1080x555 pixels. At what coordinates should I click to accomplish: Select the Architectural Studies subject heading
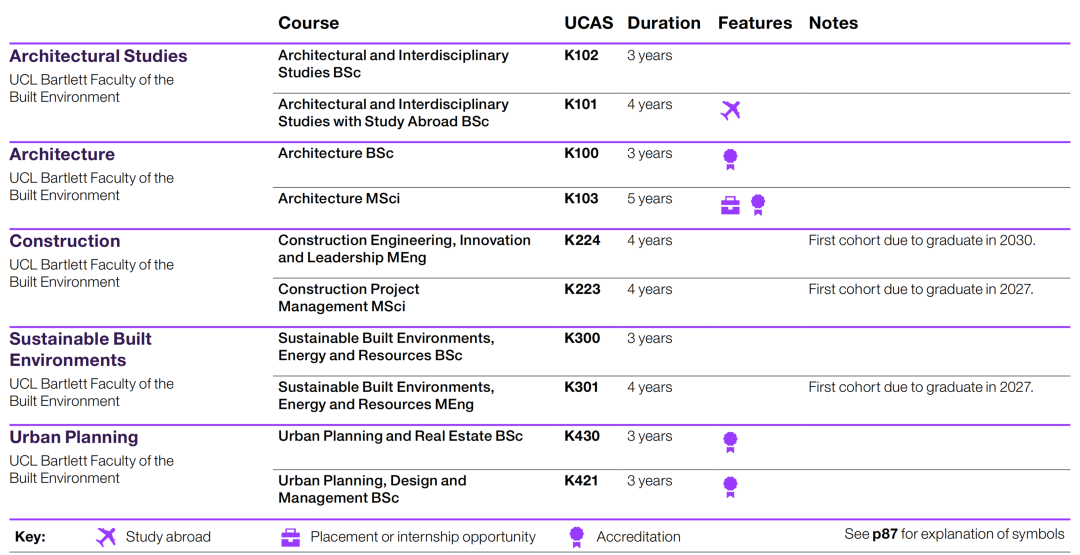[98, 56]
